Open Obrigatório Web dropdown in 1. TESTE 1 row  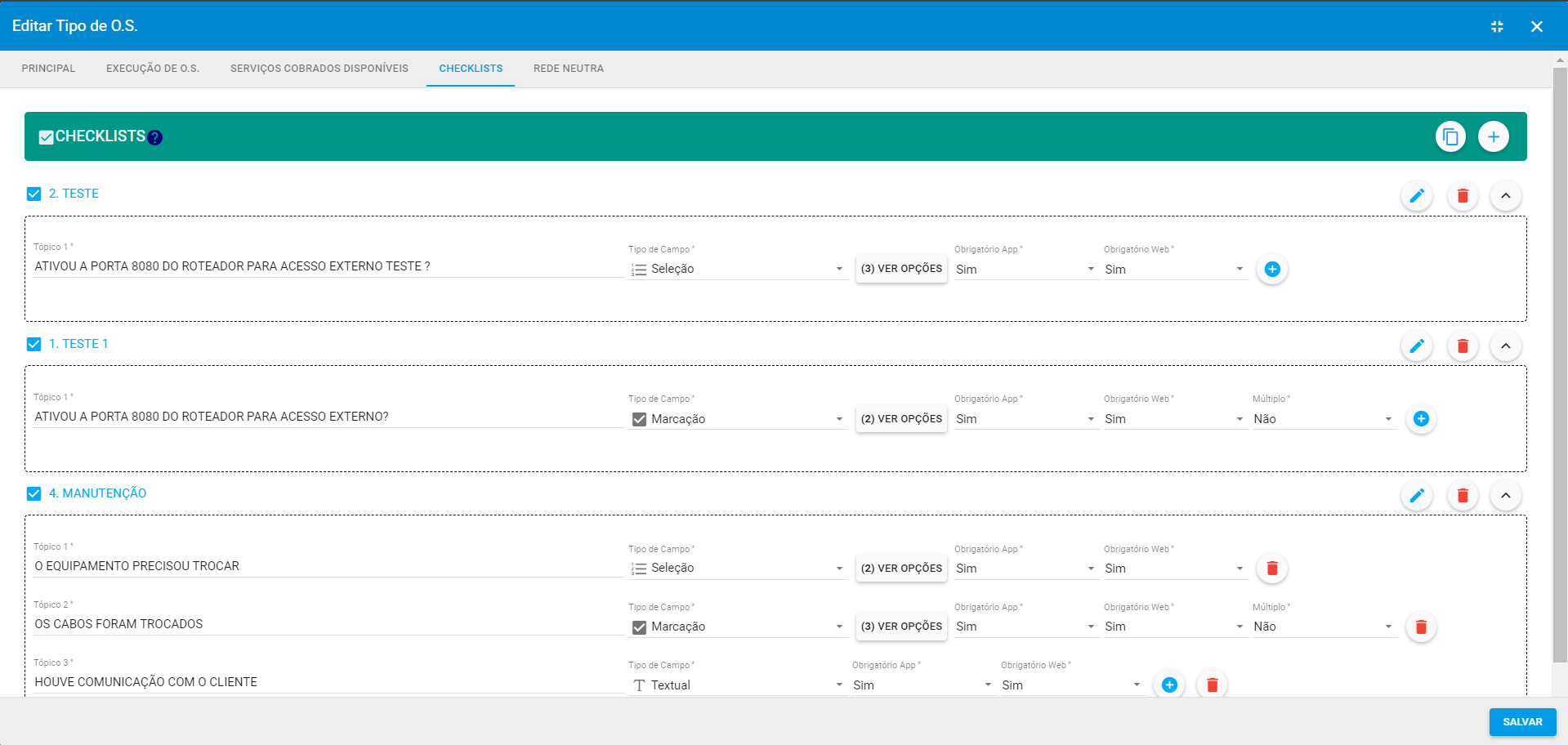coord(1175,419)
